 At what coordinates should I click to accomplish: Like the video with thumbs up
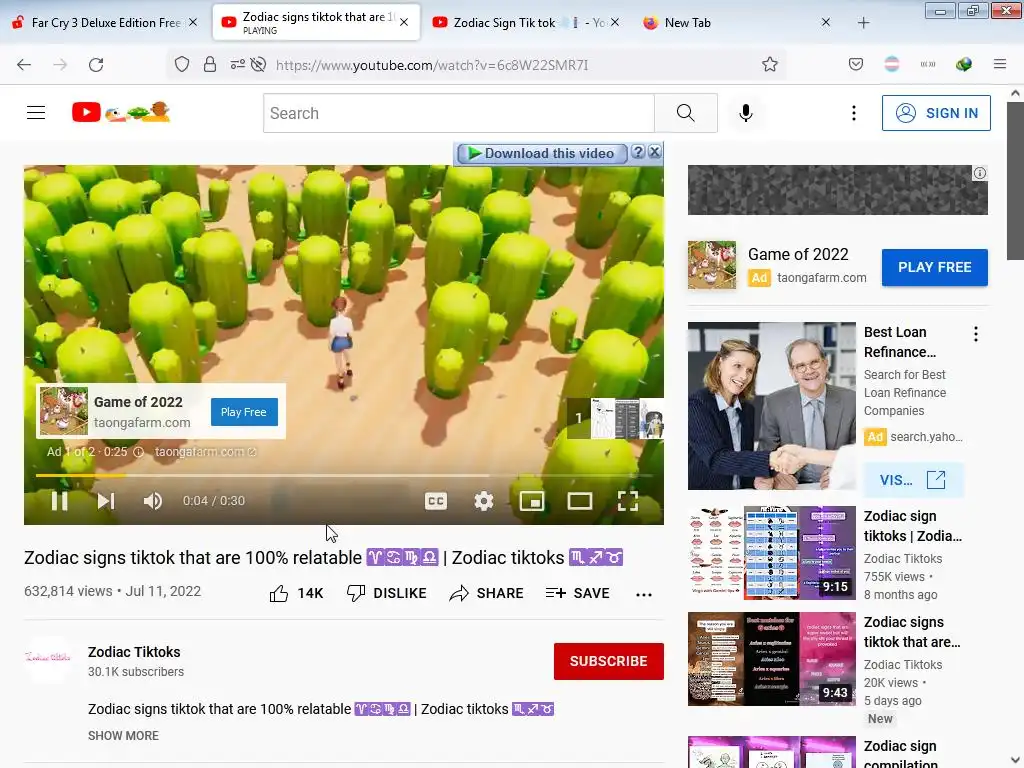click(x=296, y=593)
